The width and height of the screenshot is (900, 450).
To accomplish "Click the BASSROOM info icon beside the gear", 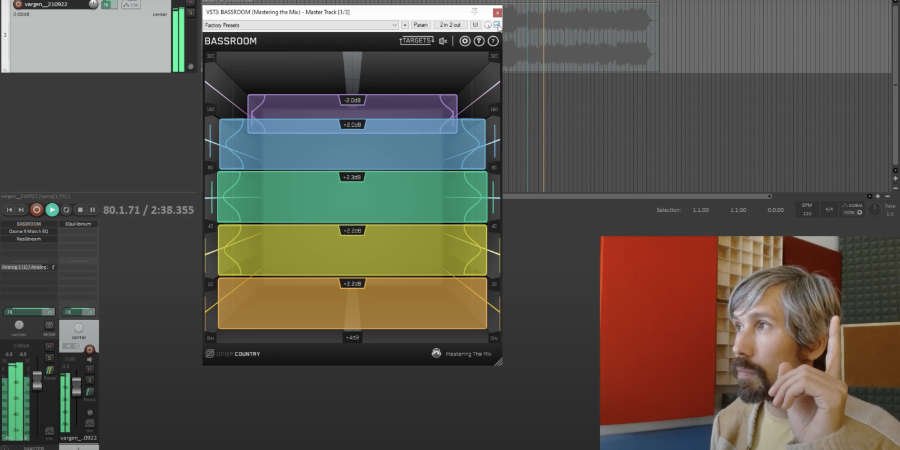I will (479, 41).
